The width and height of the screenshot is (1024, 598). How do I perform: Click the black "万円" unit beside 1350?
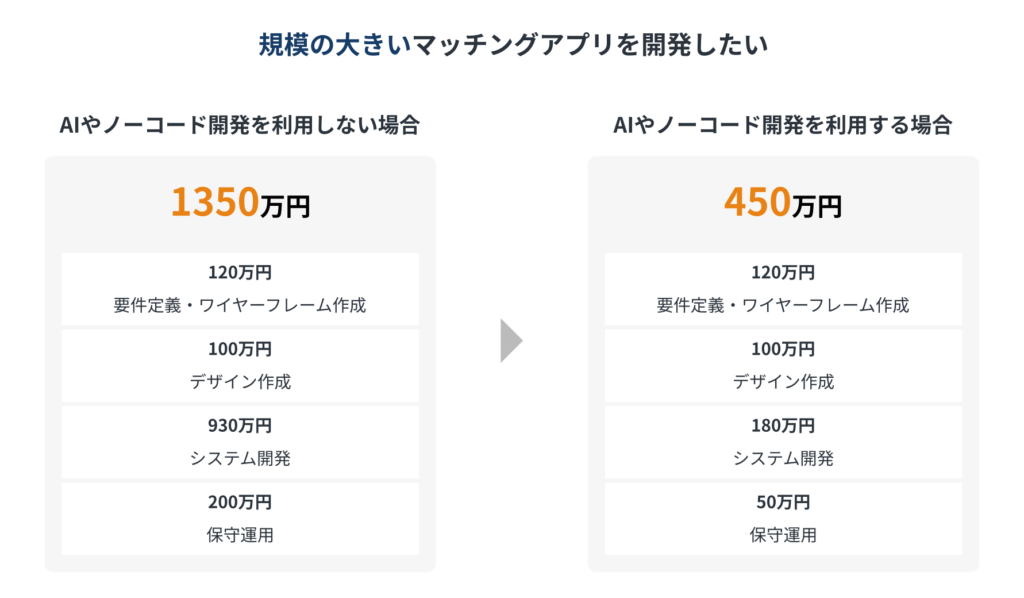(x=285, y=206)
